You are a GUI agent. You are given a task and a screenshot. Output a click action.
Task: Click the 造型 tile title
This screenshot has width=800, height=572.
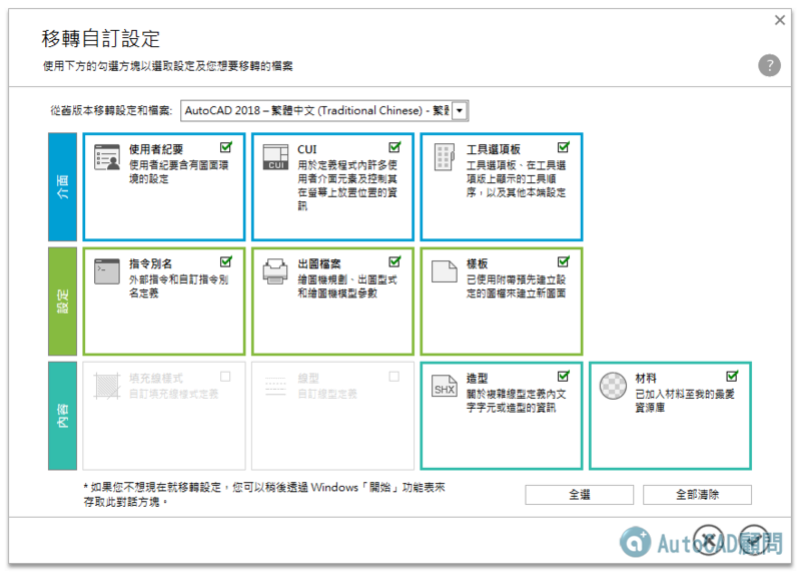point(477,378)
